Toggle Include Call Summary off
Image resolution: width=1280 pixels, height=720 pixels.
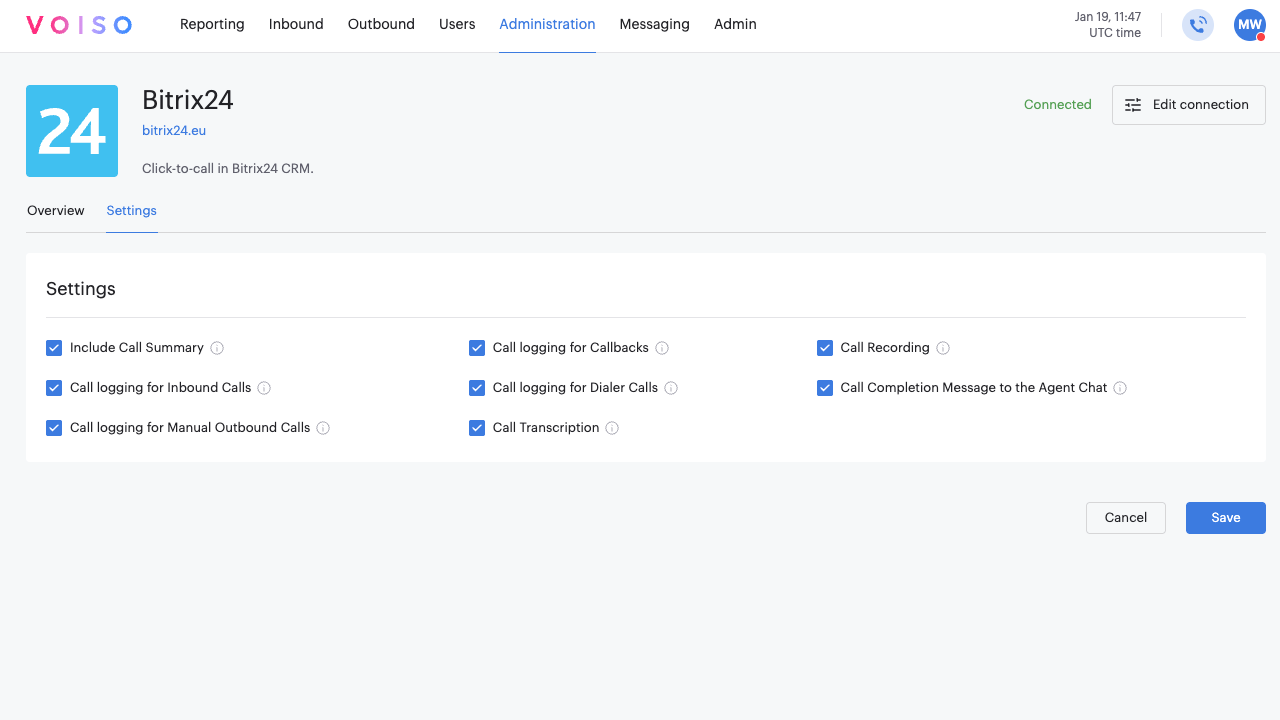pos(54,347)
